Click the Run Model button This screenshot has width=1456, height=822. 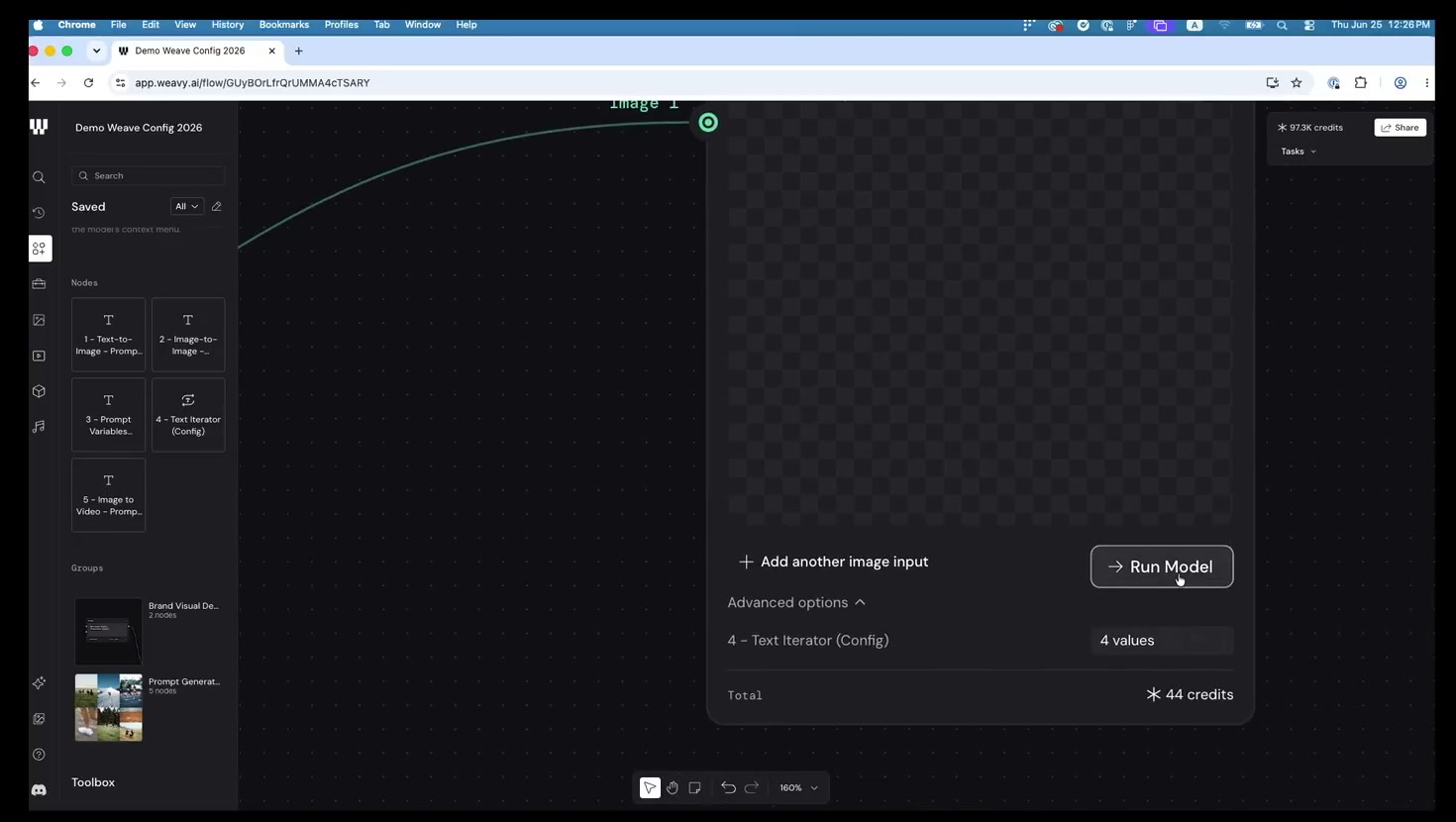[1162, 566]
